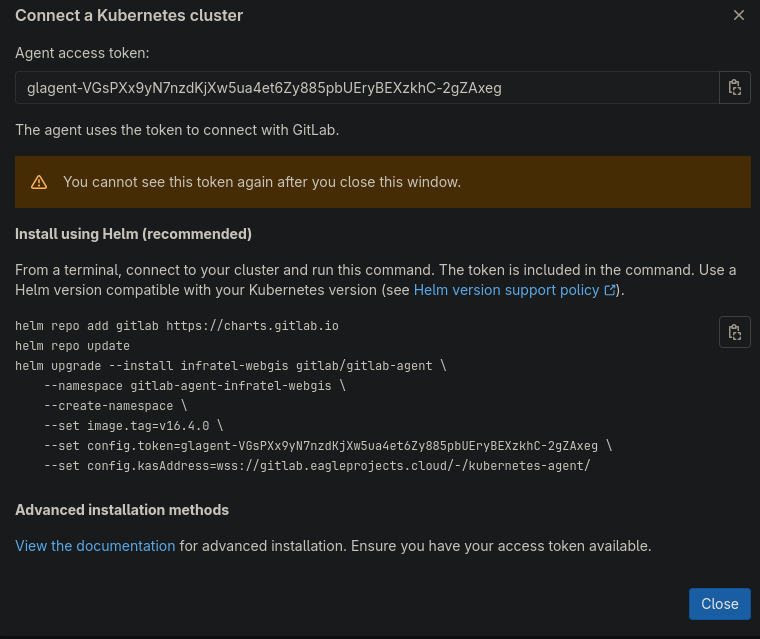Click the warning triangle icon in the alert
This screenshot has width=760, height=639.
39,182
